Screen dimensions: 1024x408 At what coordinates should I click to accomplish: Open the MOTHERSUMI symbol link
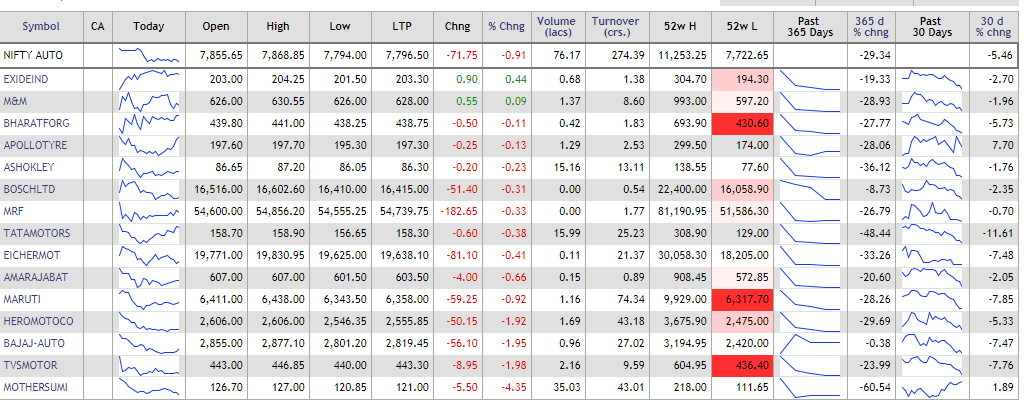click(x=32, y=386)
